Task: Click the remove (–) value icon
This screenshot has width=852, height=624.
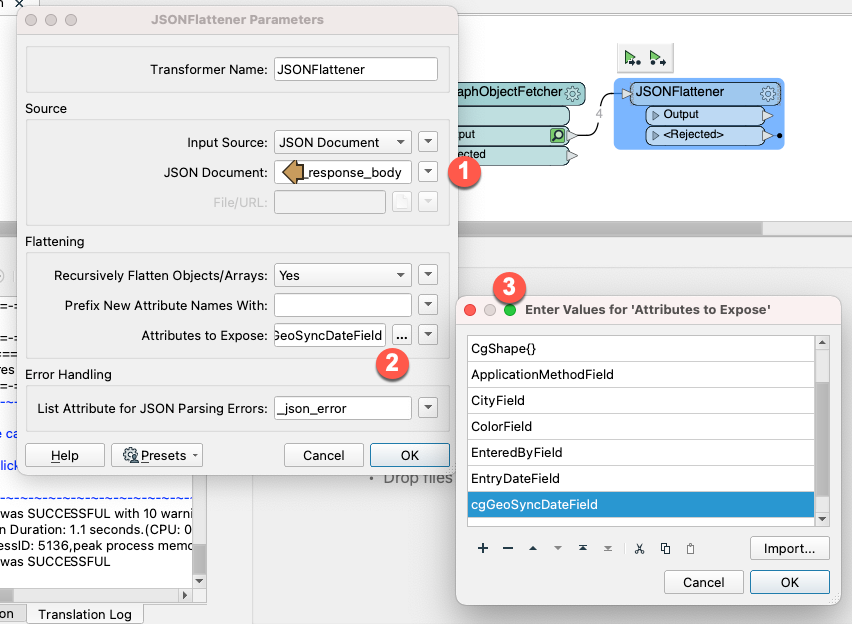Action: click(x=508, y=548)
